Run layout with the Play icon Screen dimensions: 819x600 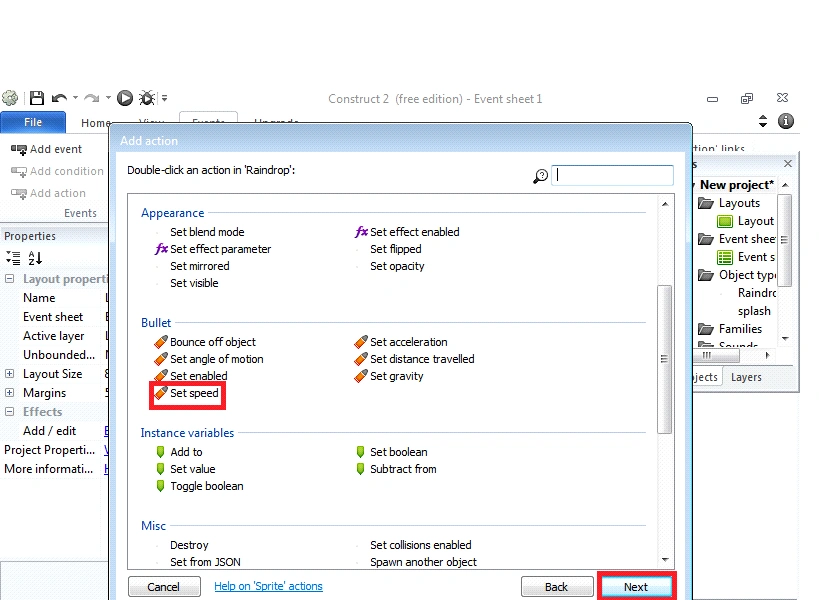pyautogui.click(x=125, y=98)
